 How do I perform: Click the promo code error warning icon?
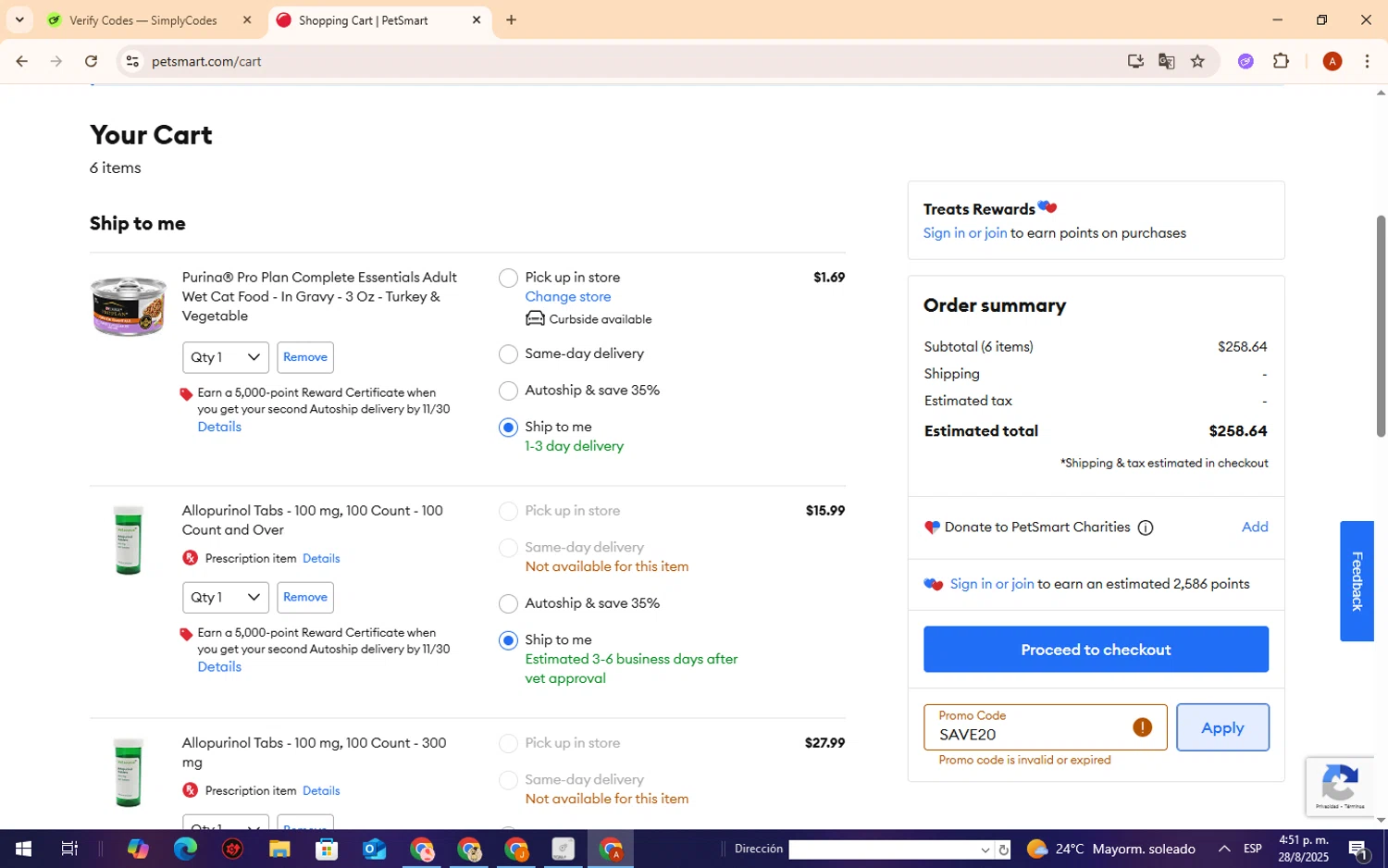pos(1143,727)
